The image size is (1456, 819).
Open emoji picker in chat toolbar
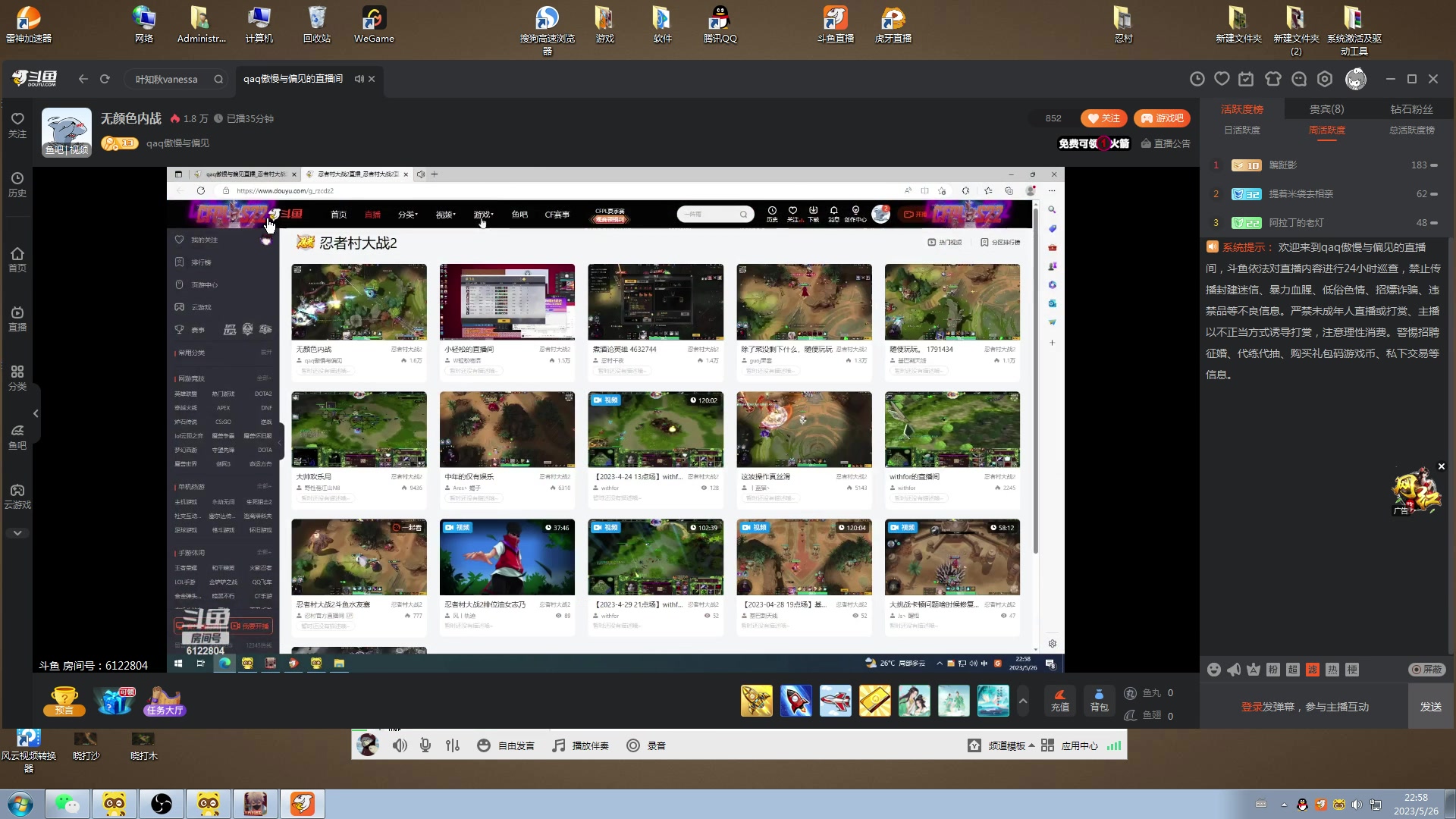1214,670
